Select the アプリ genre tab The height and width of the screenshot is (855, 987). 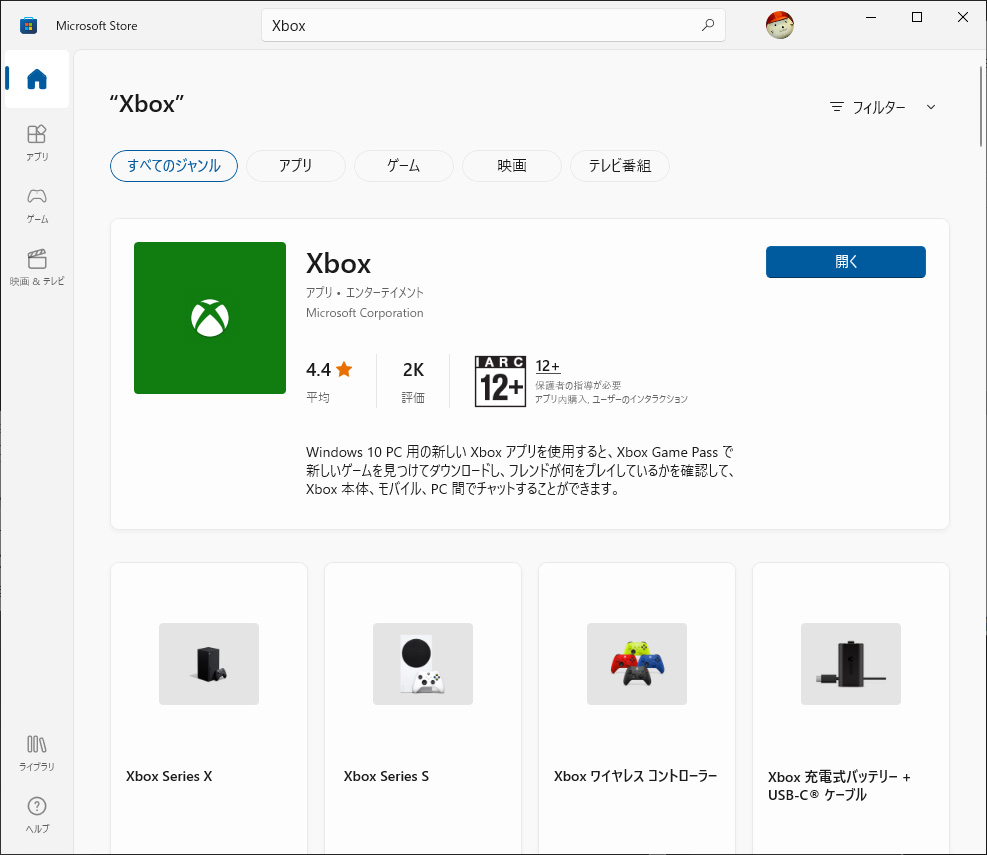[295, 166]
